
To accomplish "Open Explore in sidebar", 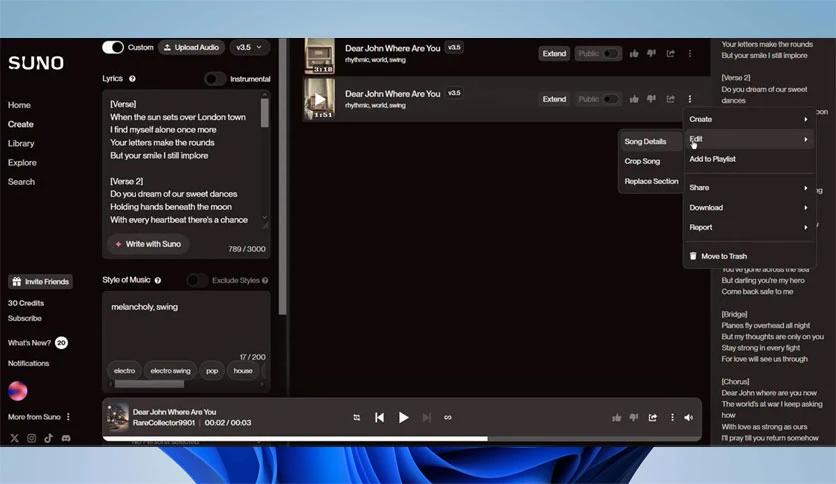I will (x=22, y=163).
